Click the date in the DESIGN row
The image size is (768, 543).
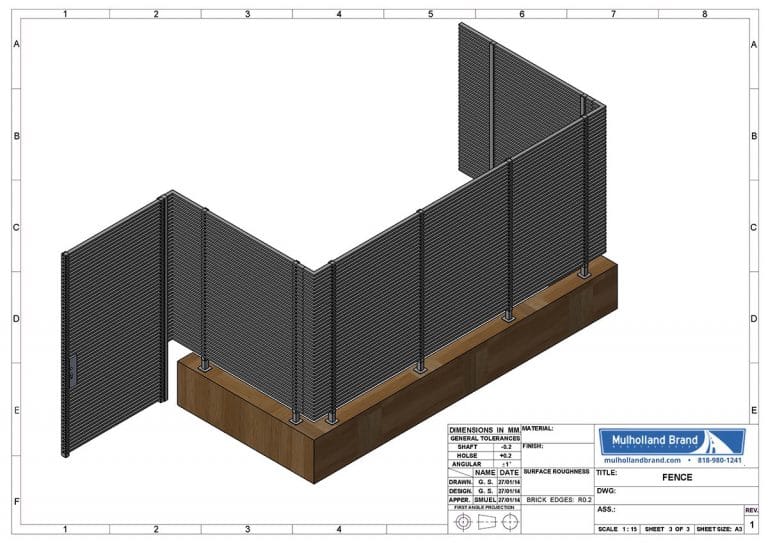click(x=509, y=491)
